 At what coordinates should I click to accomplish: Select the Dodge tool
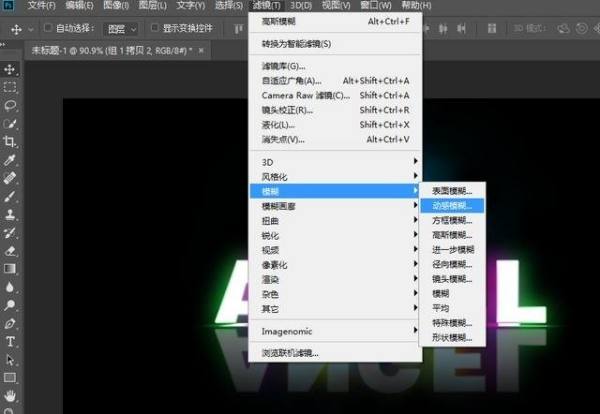pos(10,305)
